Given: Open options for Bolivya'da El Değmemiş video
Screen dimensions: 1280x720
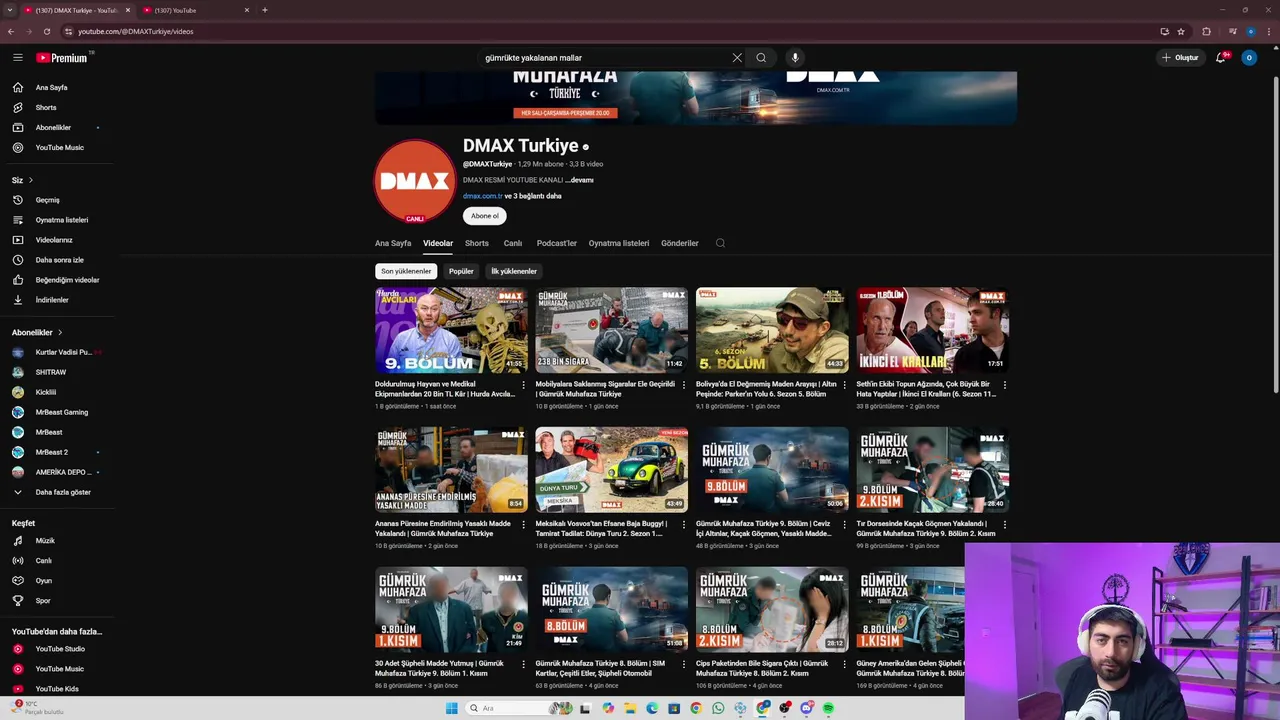Looking at the screenshot, I should tap(844, 385).
